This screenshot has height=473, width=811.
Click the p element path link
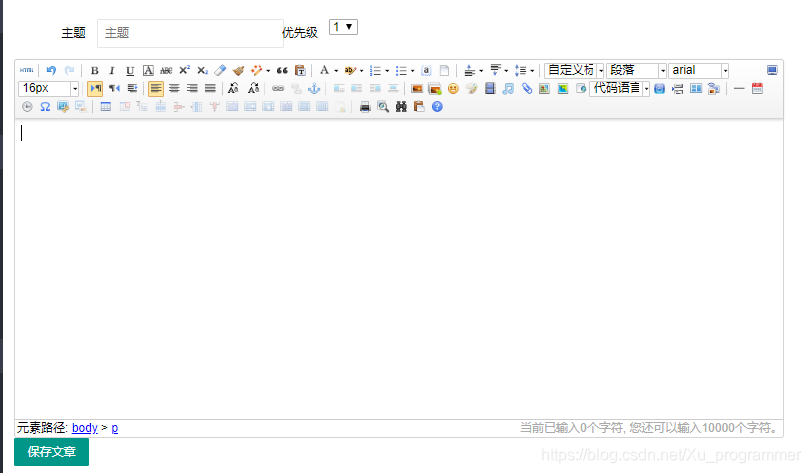(115, 428)
